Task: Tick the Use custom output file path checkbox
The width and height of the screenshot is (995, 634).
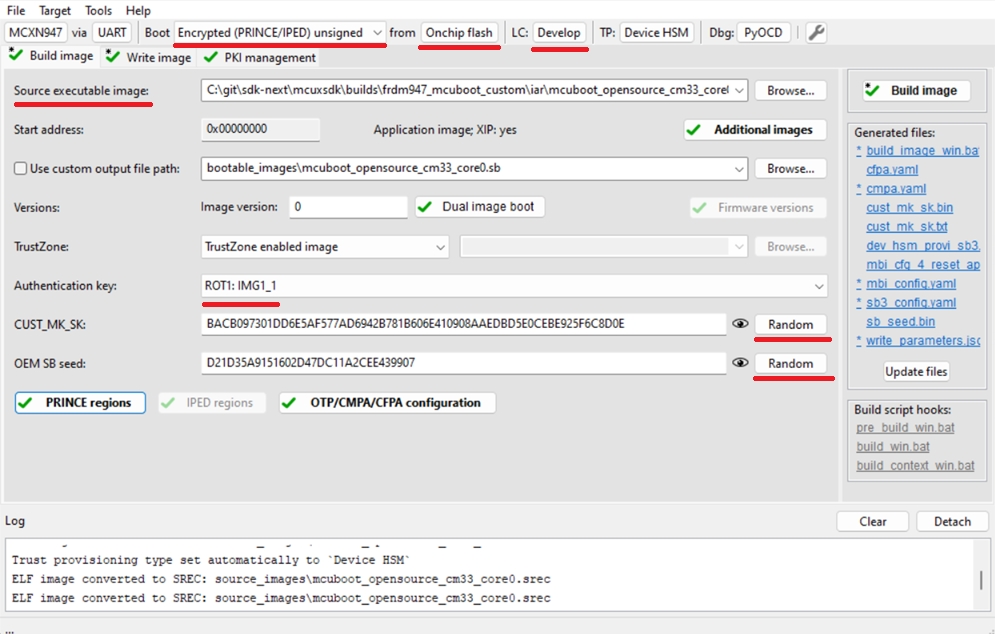Action: 20,169
